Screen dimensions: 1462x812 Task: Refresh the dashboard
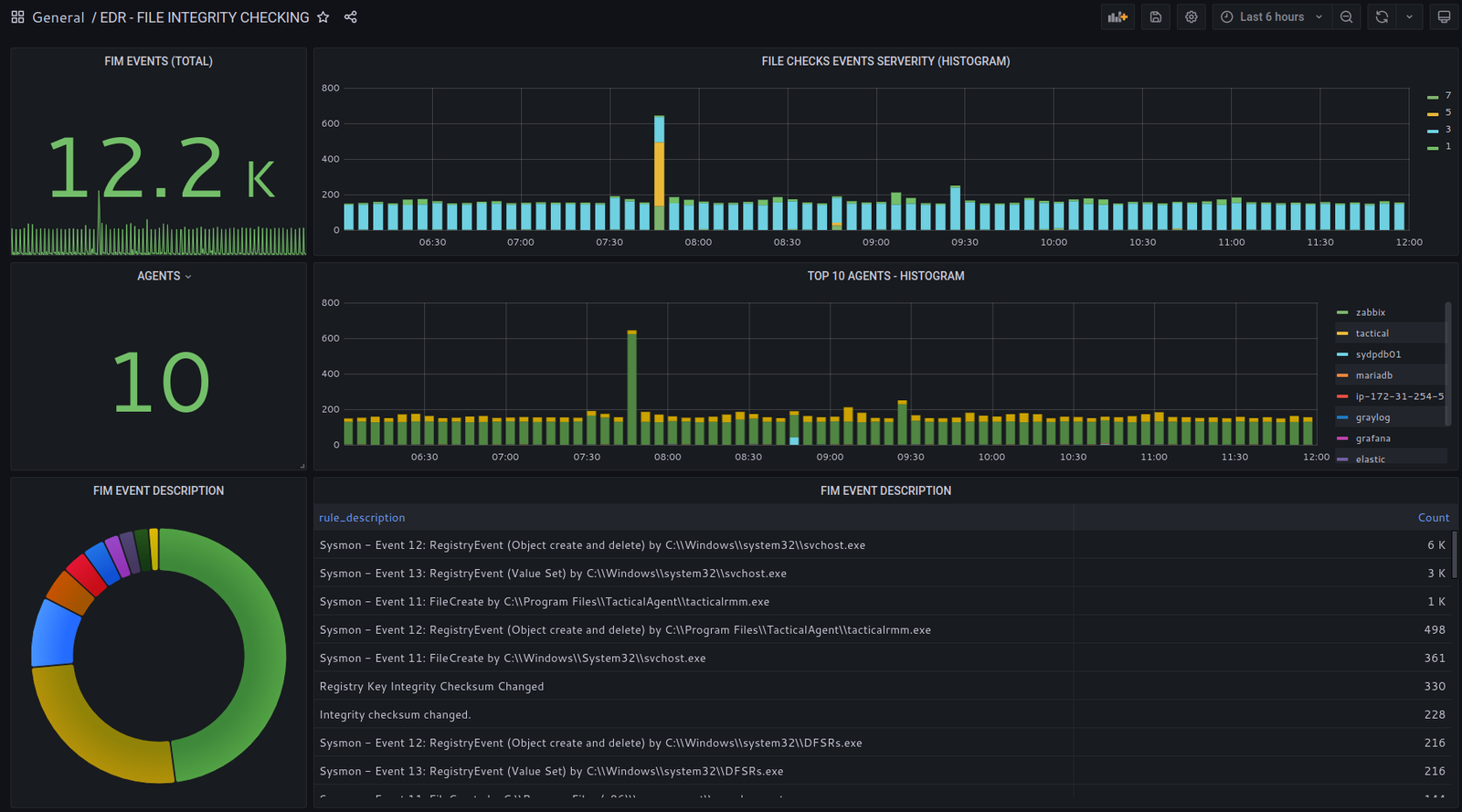pos(1382,17)
